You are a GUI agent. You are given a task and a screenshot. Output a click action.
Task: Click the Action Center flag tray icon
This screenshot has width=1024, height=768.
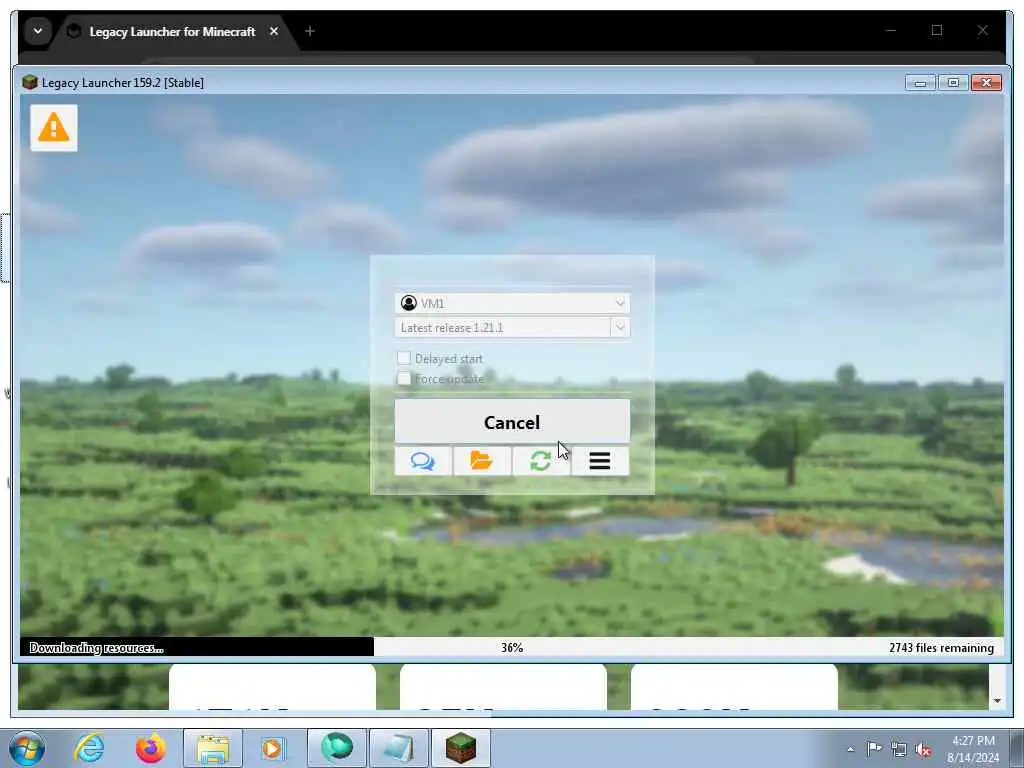click(x=874, y=748)
